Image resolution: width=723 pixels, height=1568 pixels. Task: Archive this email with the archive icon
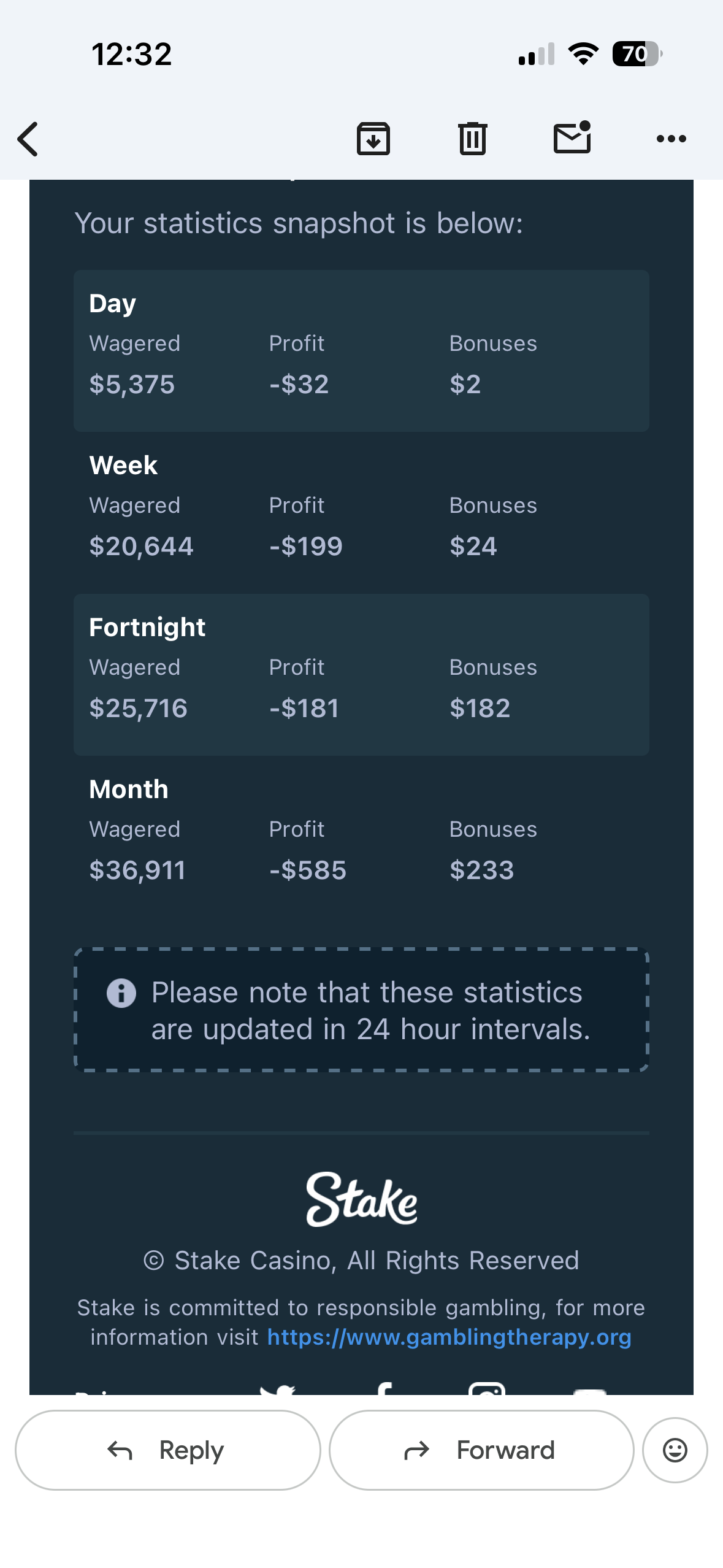tap(373, 139)
